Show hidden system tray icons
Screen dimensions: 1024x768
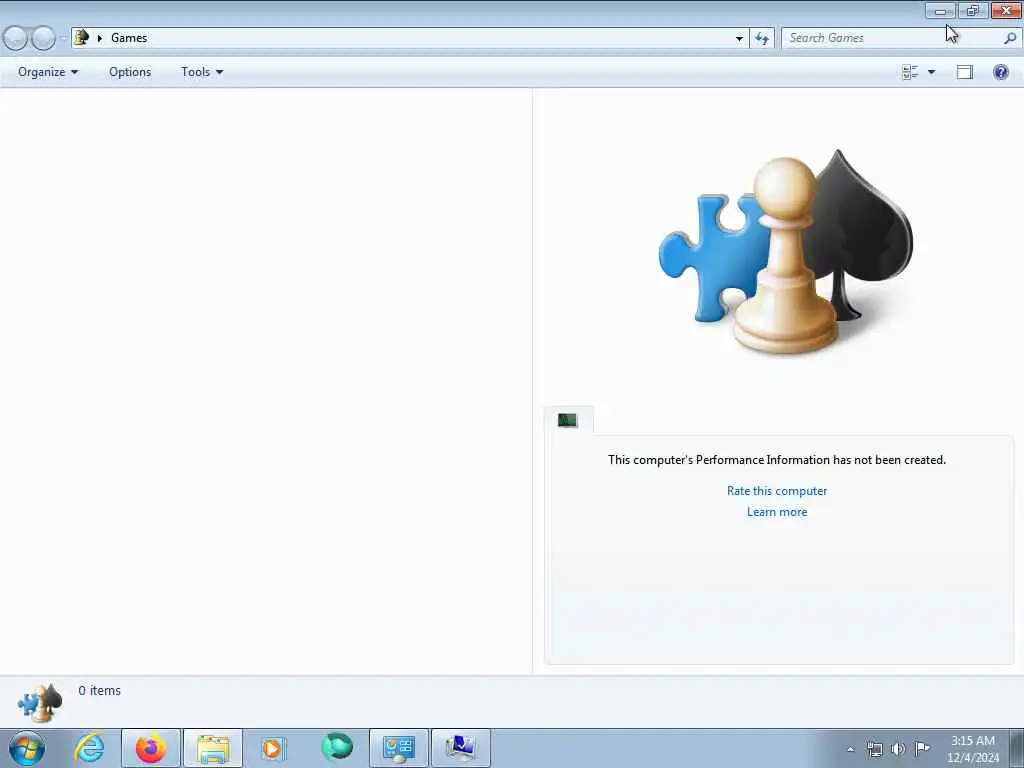(x=850, y=749)
